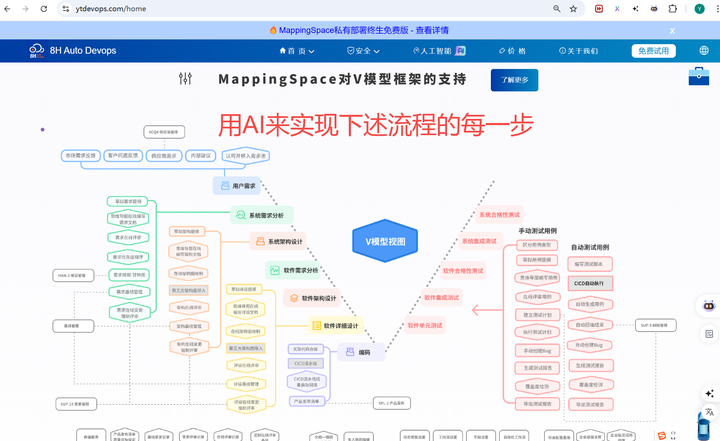Open the Extensions puzzle-piece menu
Screen dimensions: 720x441
pyautogui.click(x=673, y=9)
